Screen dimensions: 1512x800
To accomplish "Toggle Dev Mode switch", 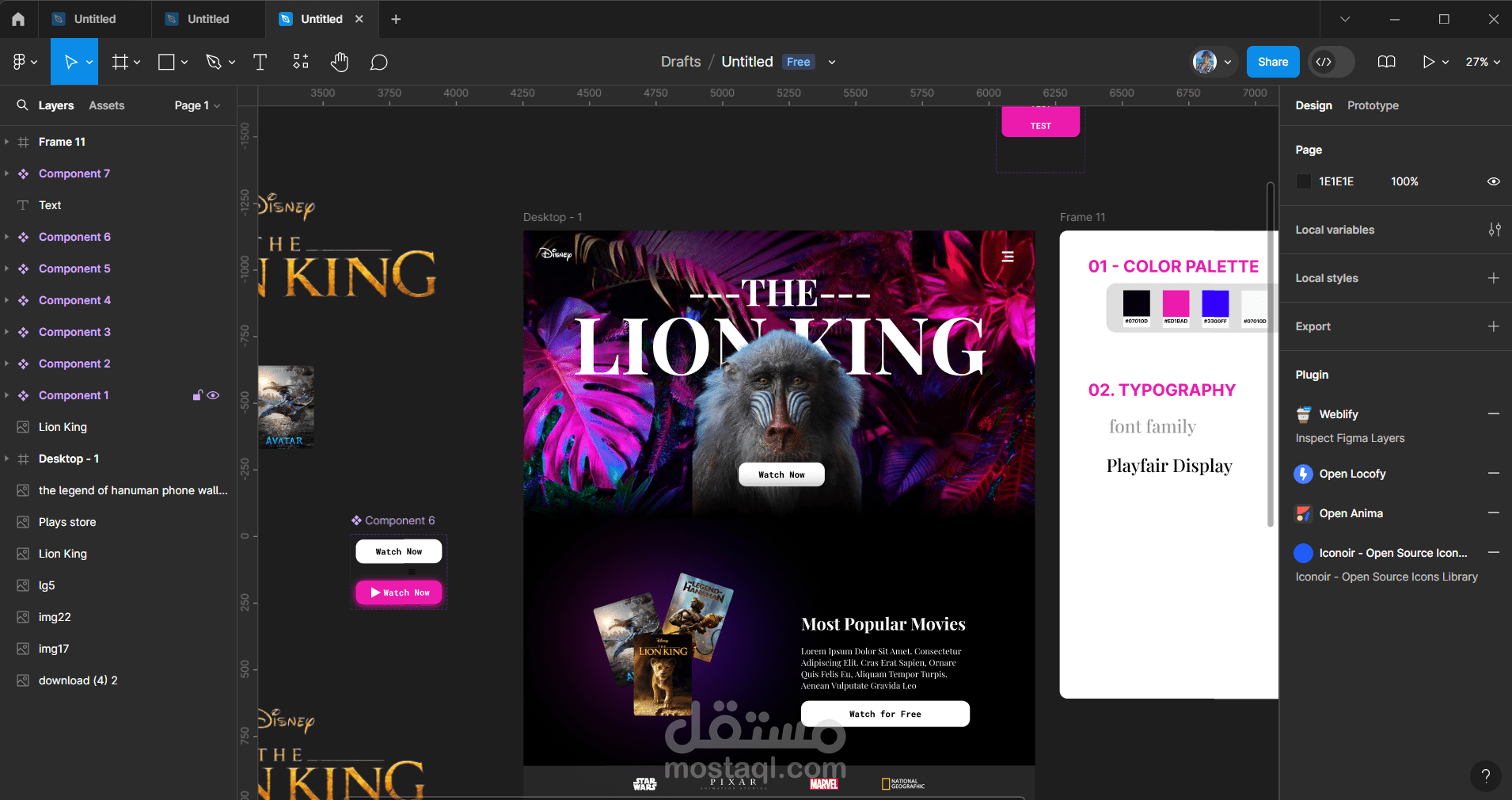I will click(x=1331, y=62).
